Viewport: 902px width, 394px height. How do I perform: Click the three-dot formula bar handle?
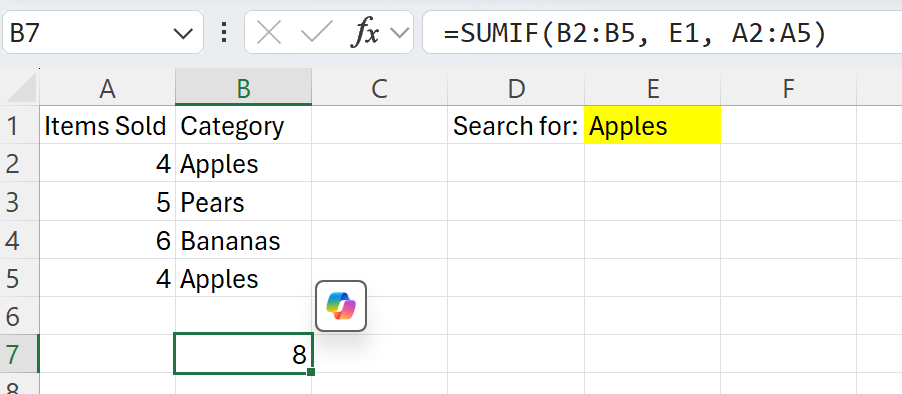[224, 33]
